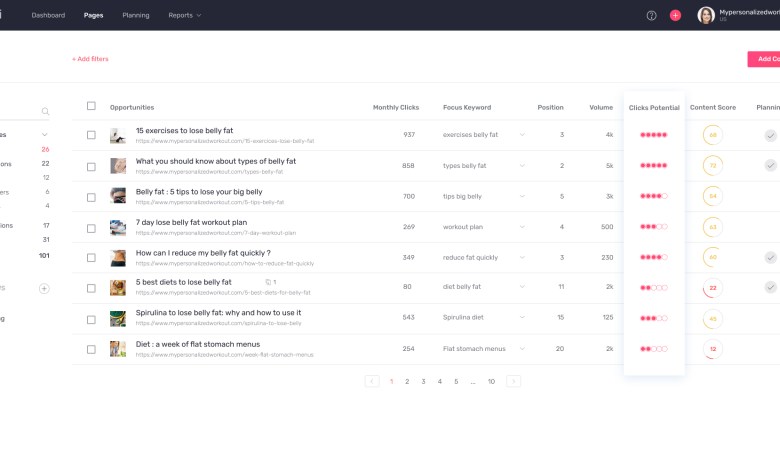Click position value 20 in flat stomach row
Image resolution: width=780 pixels, height=470 pixels.
point(560,349)
